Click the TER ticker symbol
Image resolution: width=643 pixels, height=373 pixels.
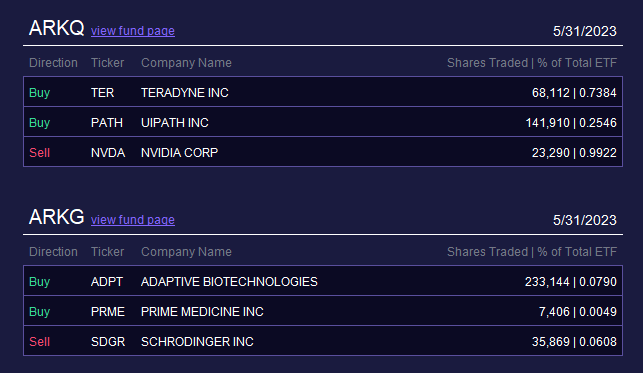[x=103, y=93]
